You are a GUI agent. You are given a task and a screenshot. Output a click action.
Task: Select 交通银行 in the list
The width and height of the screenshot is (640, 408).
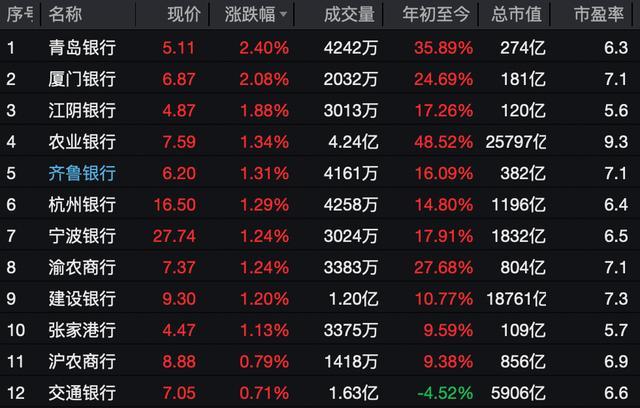(x=82, y=392)
